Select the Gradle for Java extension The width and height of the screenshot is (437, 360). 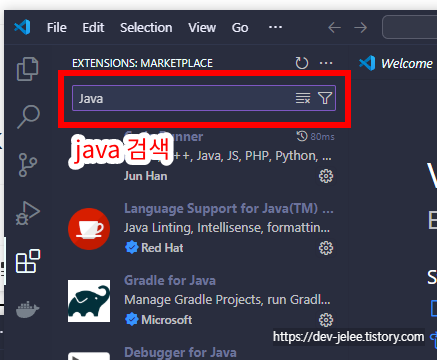pyautogui.click(x=201, y=301)
